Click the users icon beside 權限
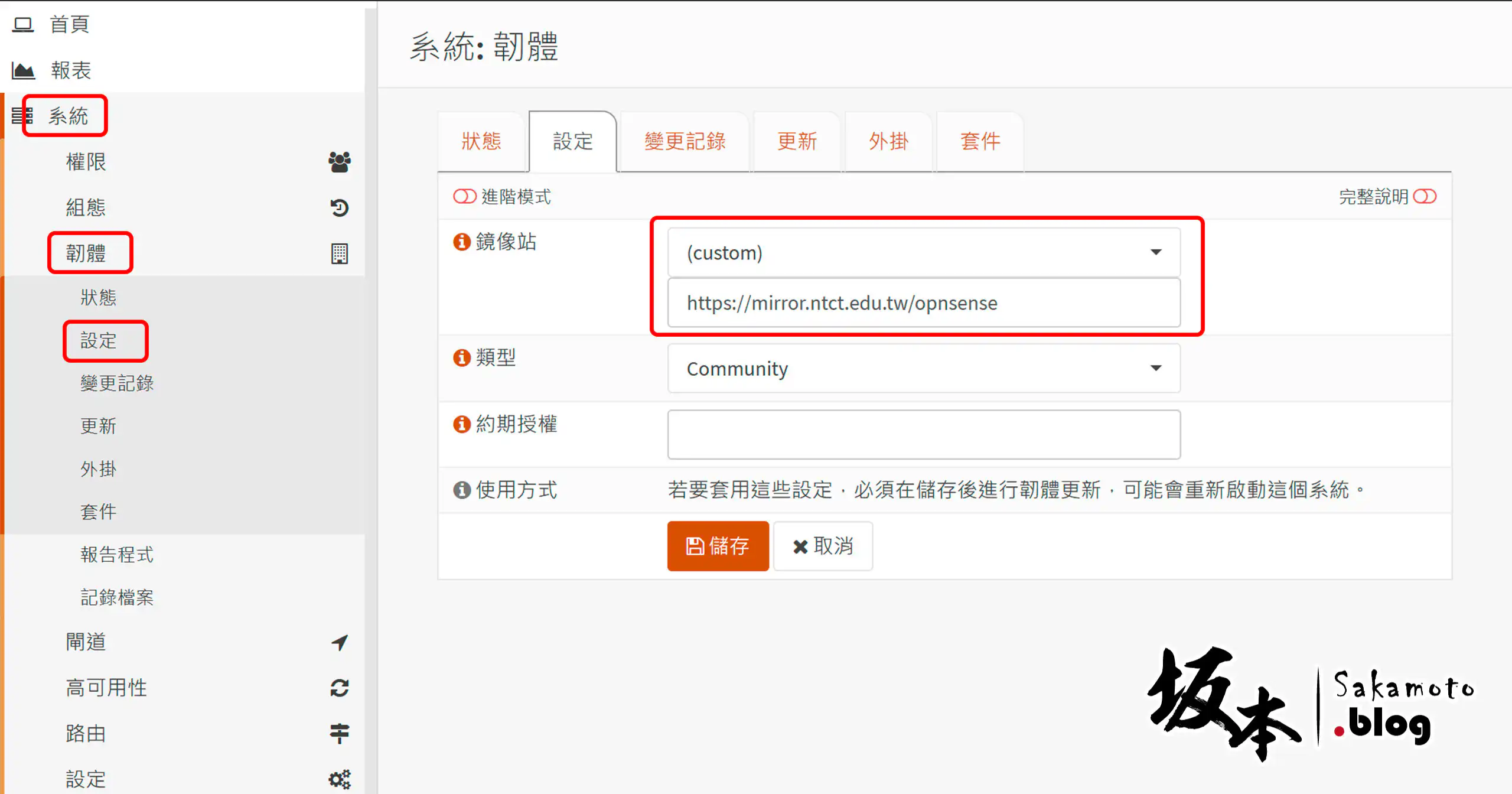Viewport: 1512px width, 794px height. [339, 162]
